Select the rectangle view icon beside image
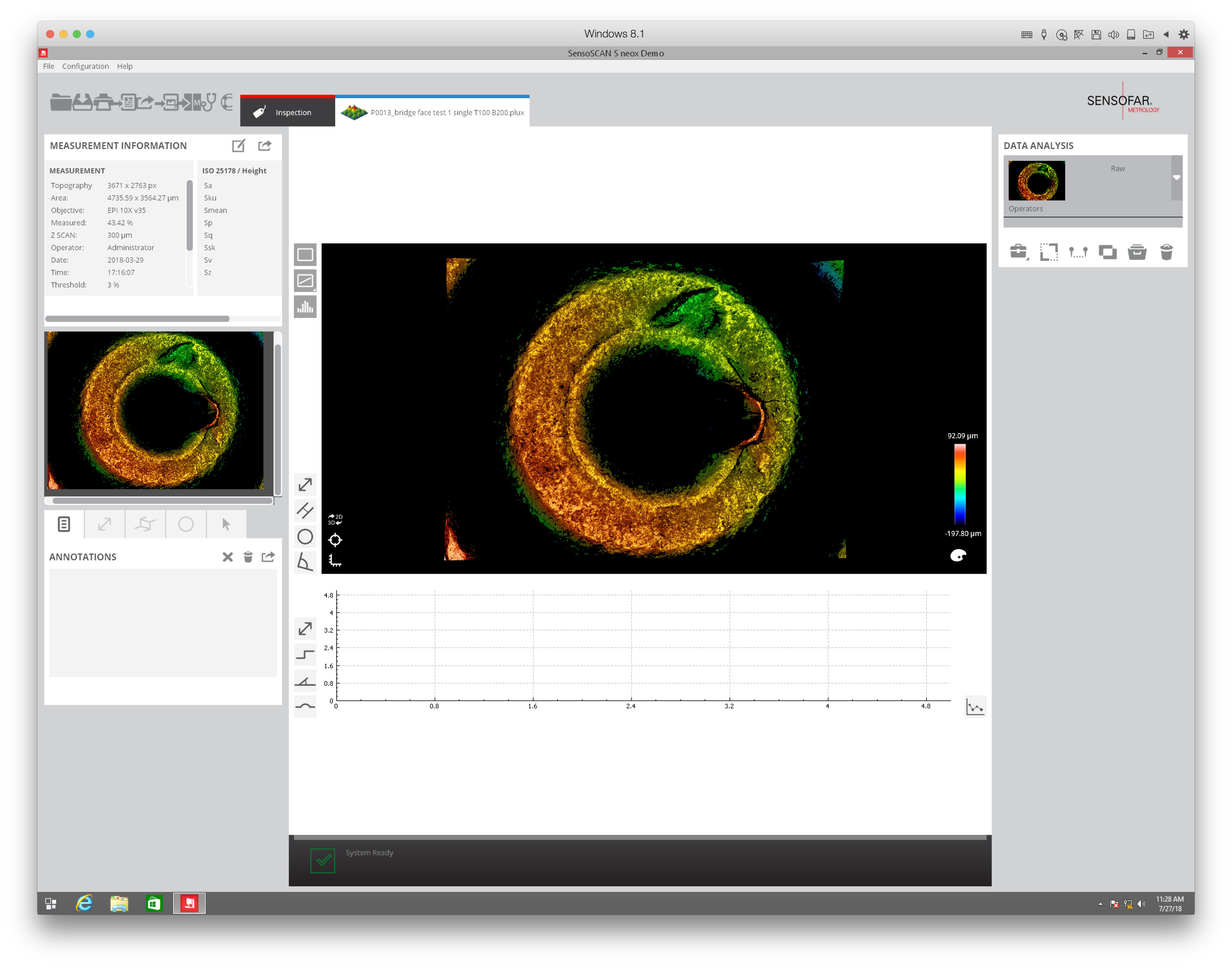Screen dimensions: 1232x968 pos(305,255)
